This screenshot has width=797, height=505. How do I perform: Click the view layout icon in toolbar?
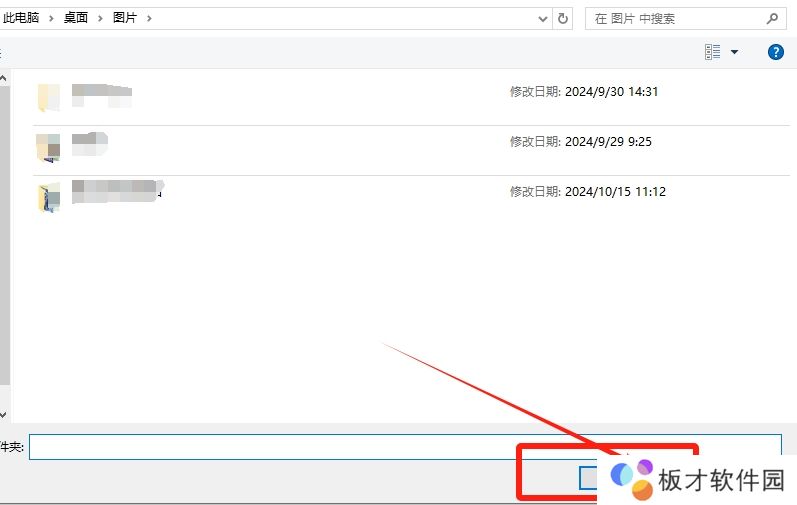713,52
